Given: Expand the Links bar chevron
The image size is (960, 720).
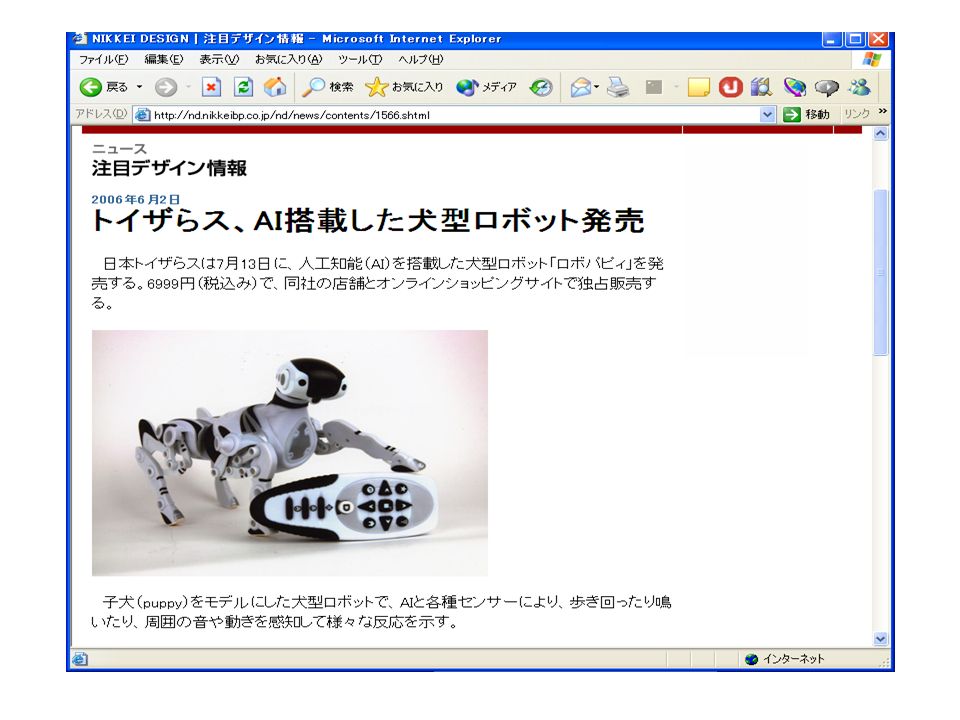Looking at the screenshot, I should (x=882, y=111).
